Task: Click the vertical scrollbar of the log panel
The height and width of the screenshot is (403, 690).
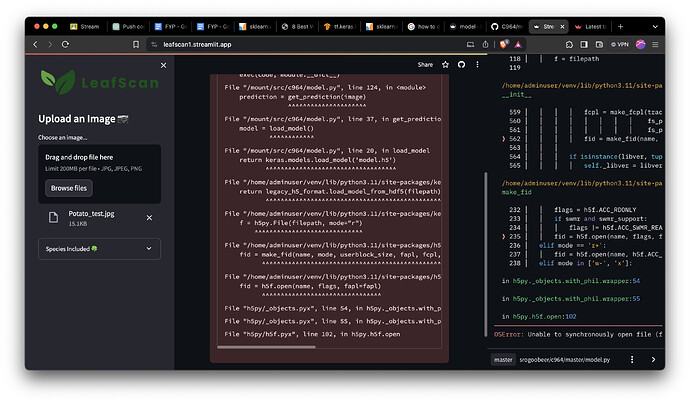Action: pyautogui.click(x=486, y=254)
